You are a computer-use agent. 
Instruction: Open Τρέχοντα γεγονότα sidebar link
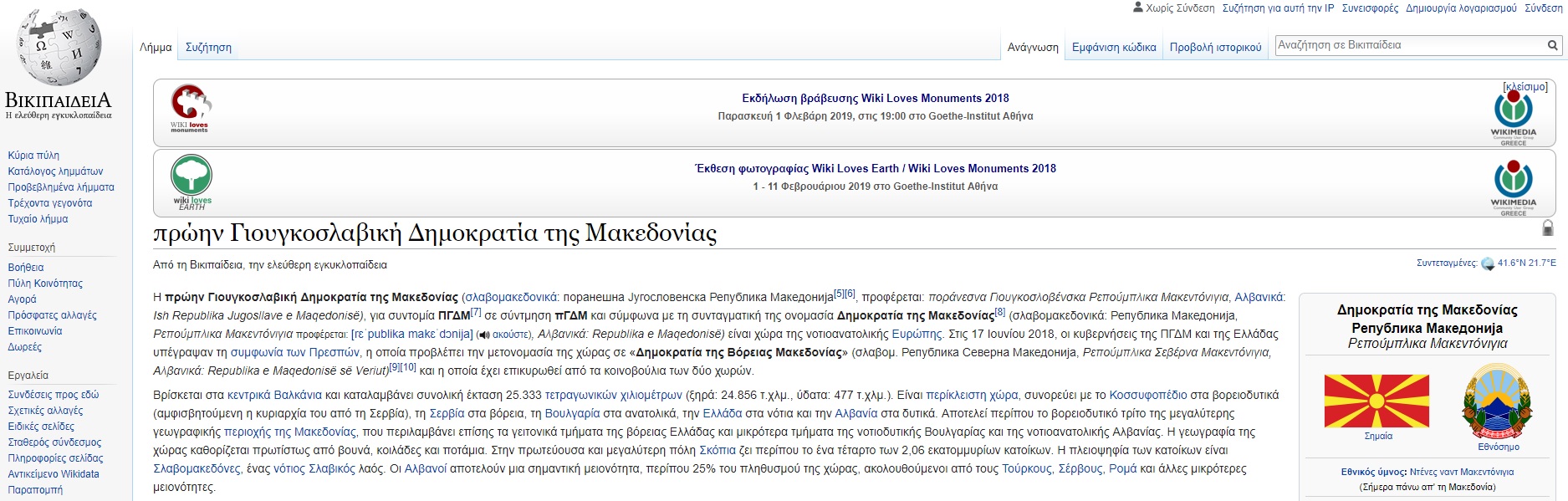pos(50,203)
